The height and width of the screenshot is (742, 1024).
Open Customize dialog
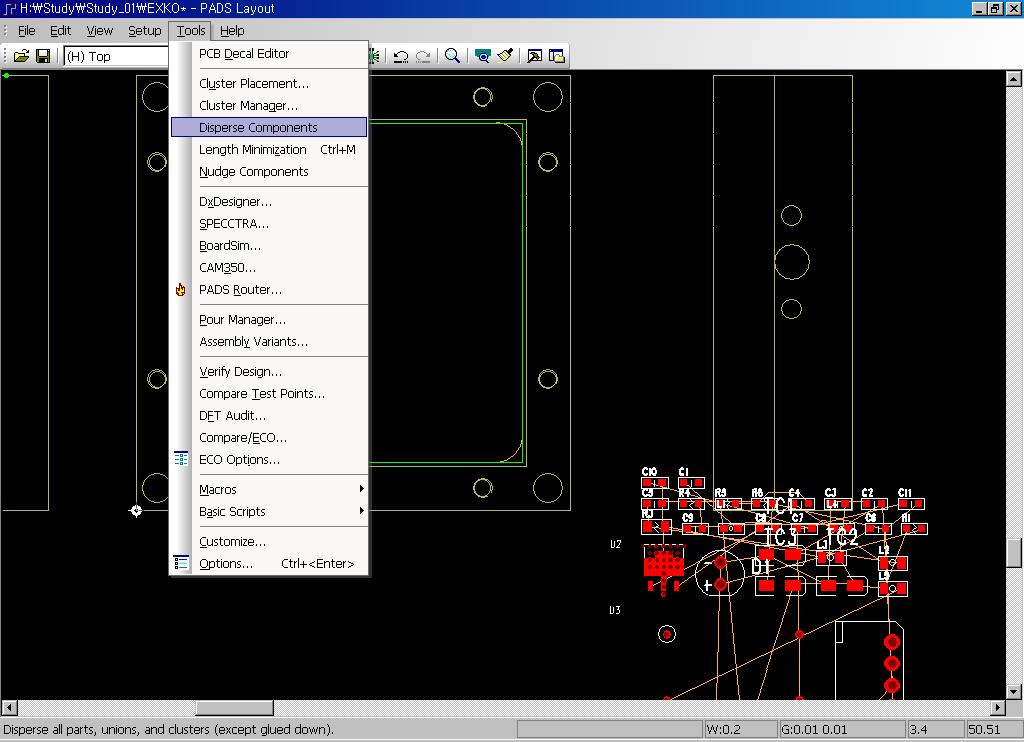pyautogui.click(x=269, y=541)
